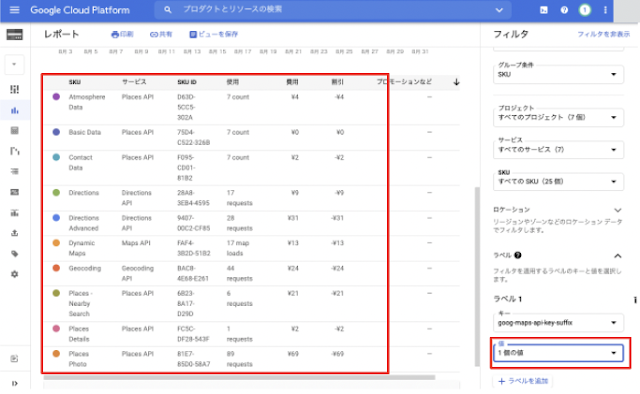Open the notifications badge in the header
The image size is (640, 394).
pos(585,10)
